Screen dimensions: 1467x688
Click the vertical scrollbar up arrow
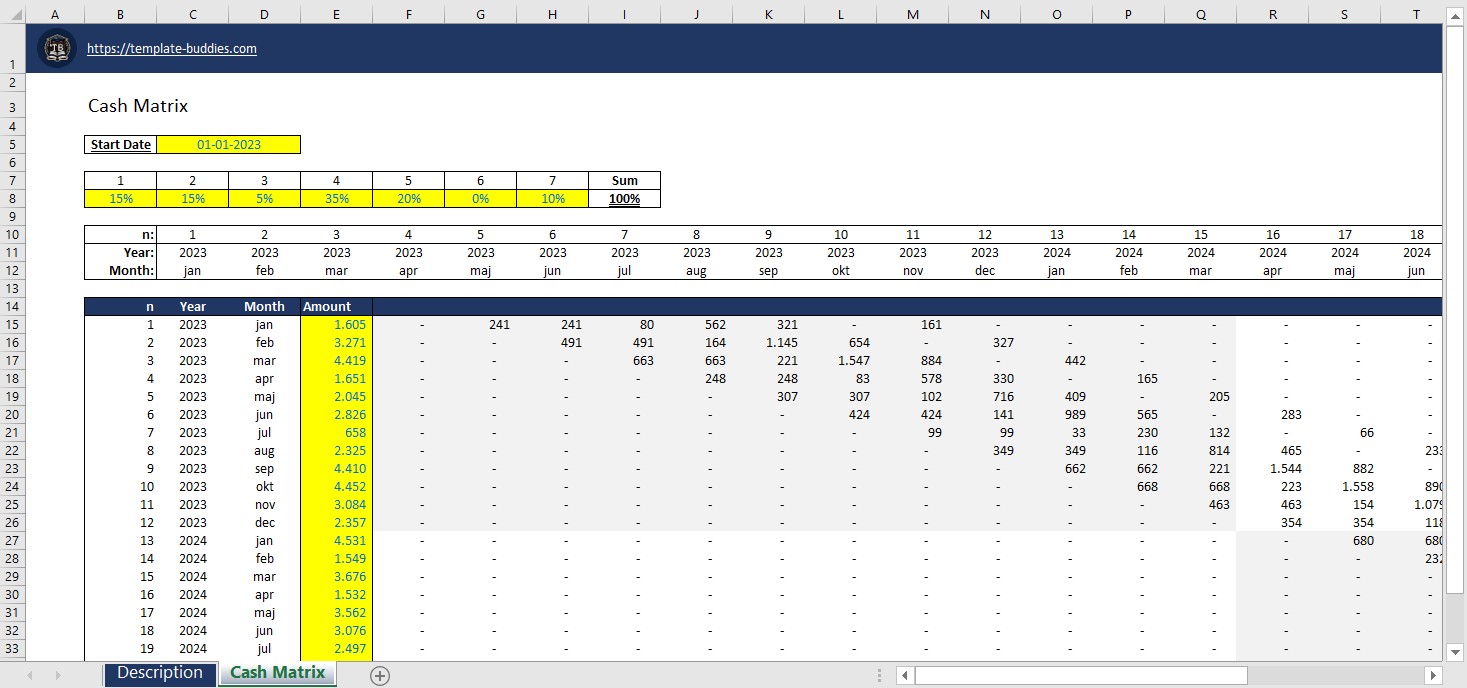[1456, 15]
